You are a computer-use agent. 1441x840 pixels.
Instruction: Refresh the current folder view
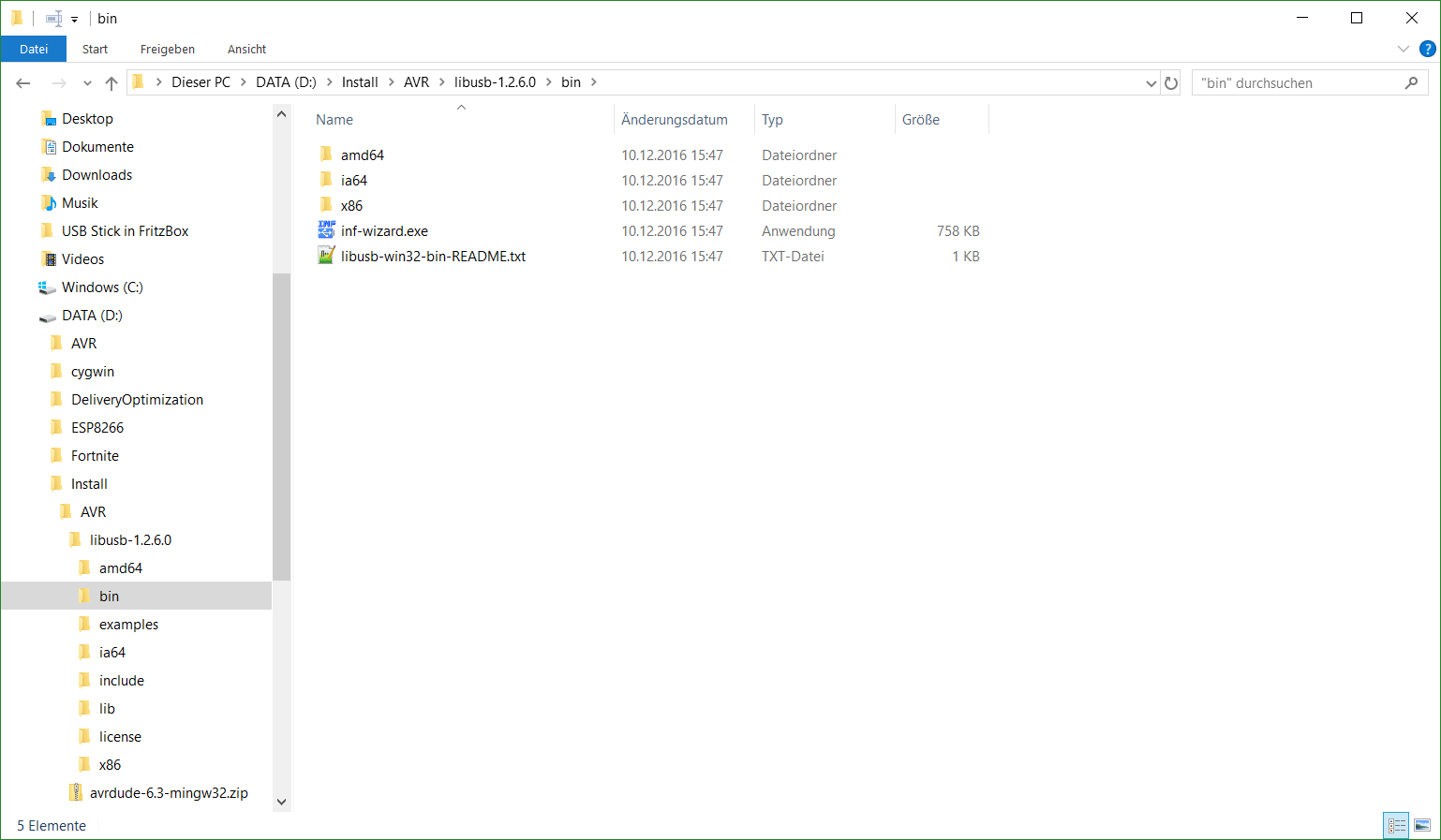[1171, 82]
